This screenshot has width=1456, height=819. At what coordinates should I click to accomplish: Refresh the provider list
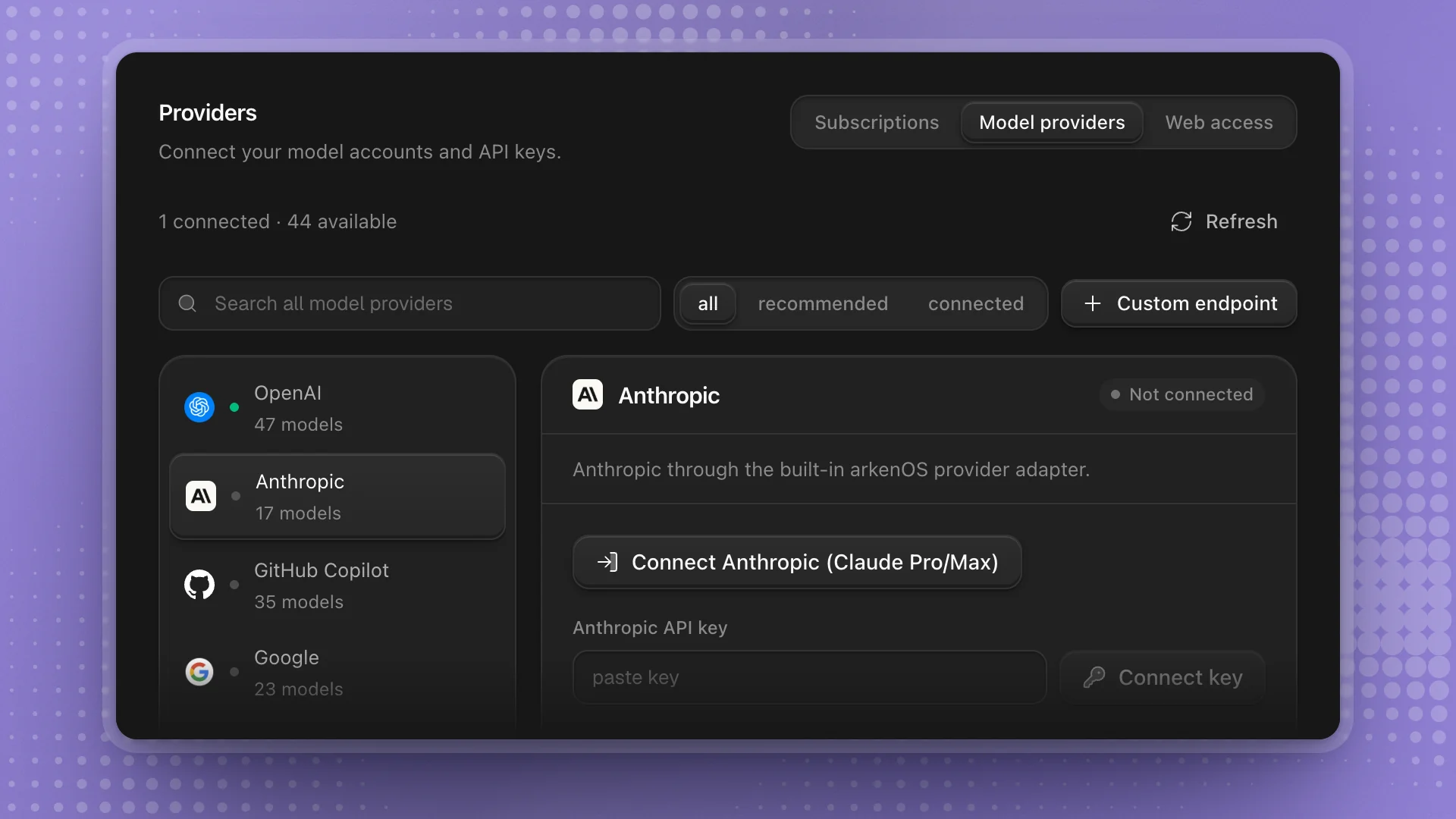(1224, 221)
